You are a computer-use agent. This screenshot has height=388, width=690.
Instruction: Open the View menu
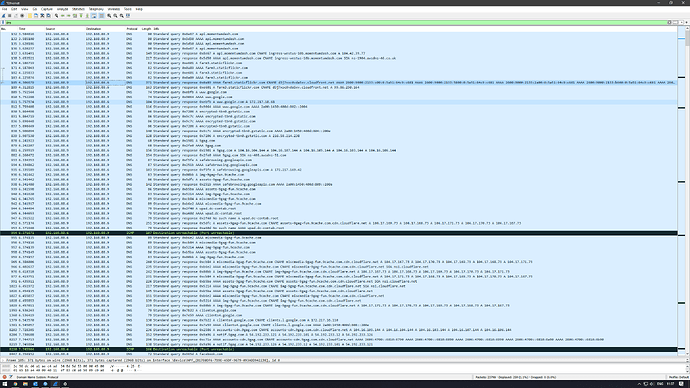(x=25, y=9)
